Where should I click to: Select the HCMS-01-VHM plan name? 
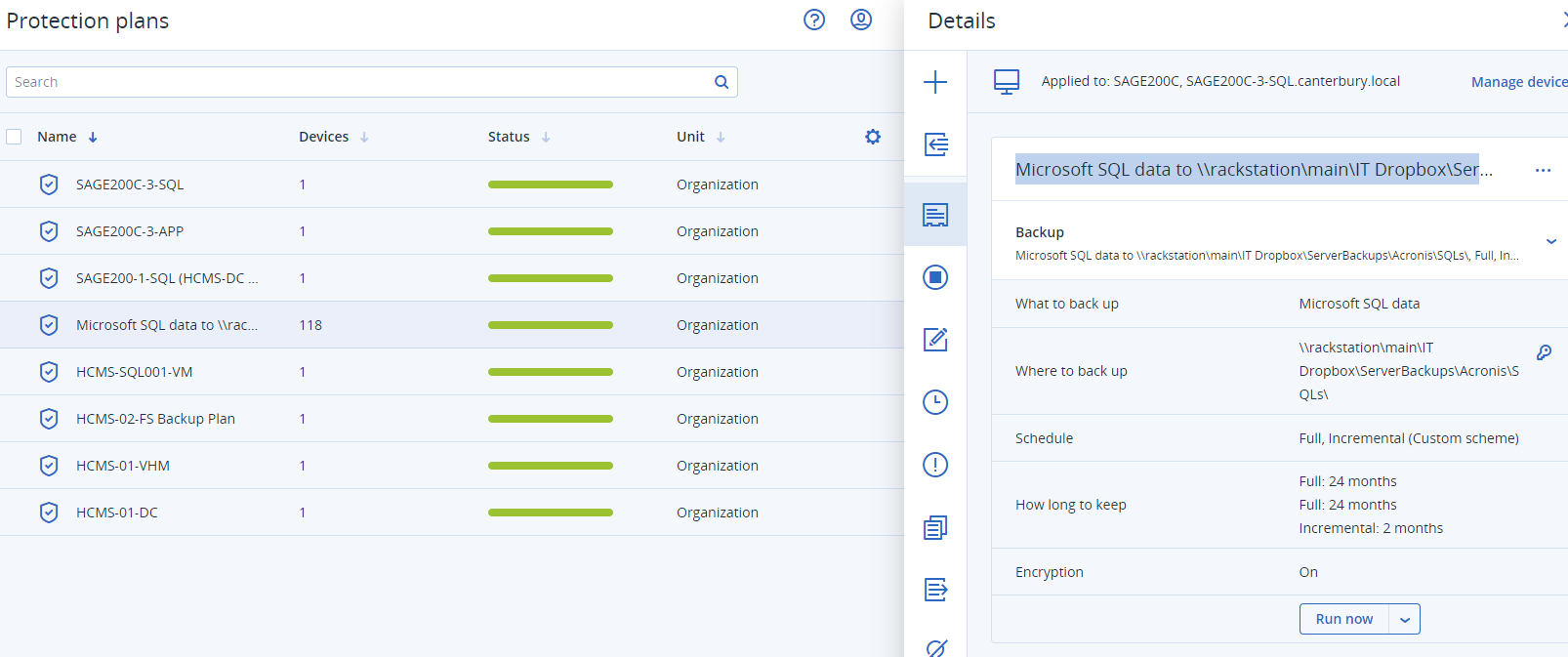coord(123,466)
